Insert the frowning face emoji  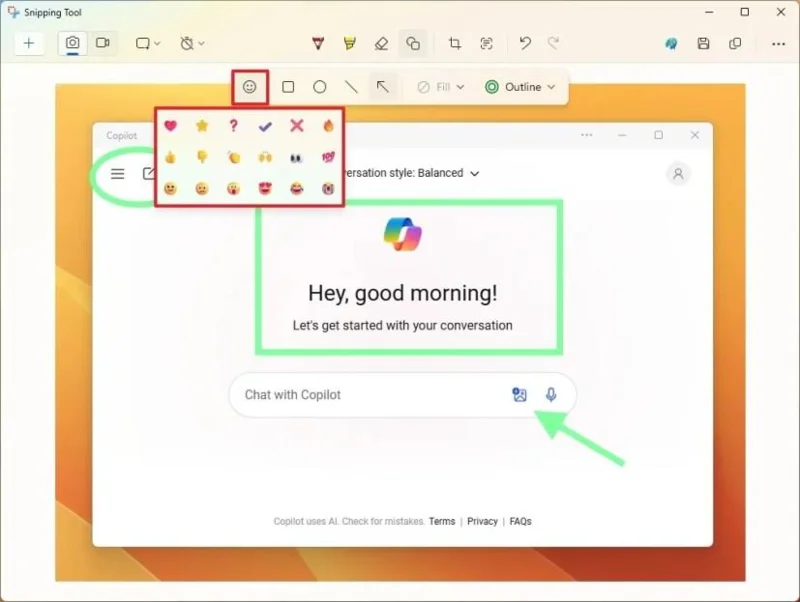coord(202,189)
